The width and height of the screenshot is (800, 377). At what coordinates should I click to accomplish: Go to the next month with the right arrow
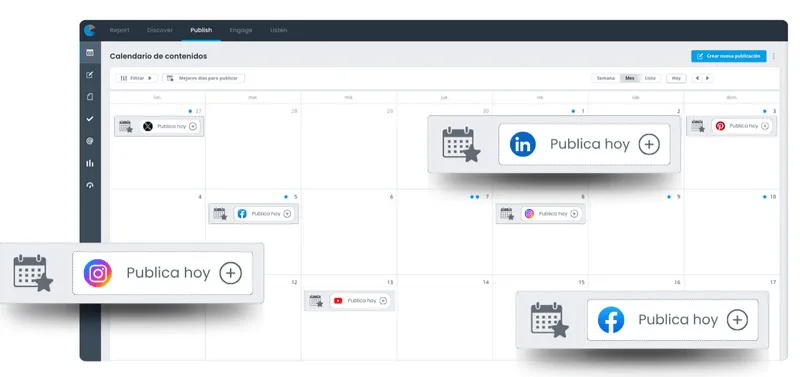coord(707,78)
